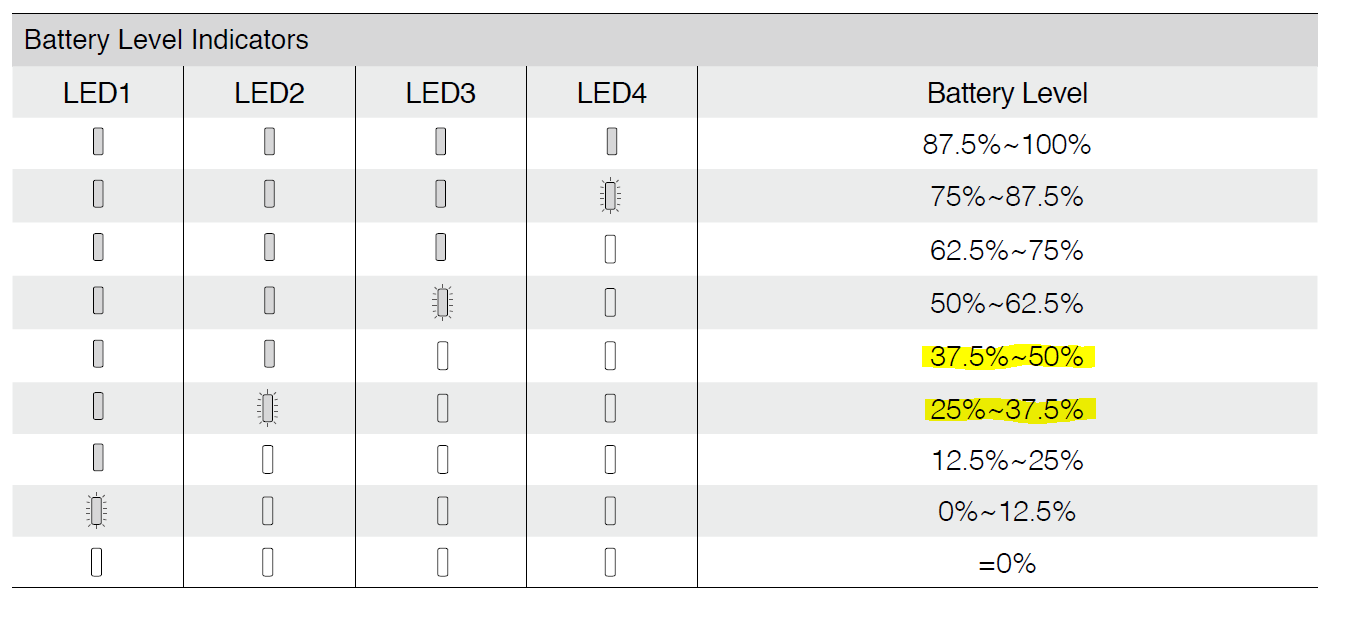Click the lit LED1 icon in 87.5%~100% row
Image resolution: width=1349 pixels, height=617 pixels.
tap(98, 142)
